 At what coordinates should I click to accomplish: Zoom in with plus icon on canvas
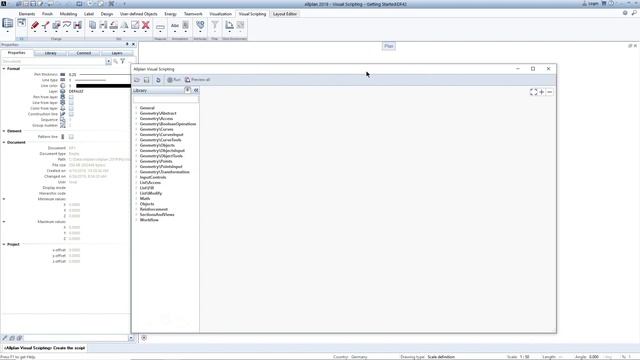click(542, 92)
